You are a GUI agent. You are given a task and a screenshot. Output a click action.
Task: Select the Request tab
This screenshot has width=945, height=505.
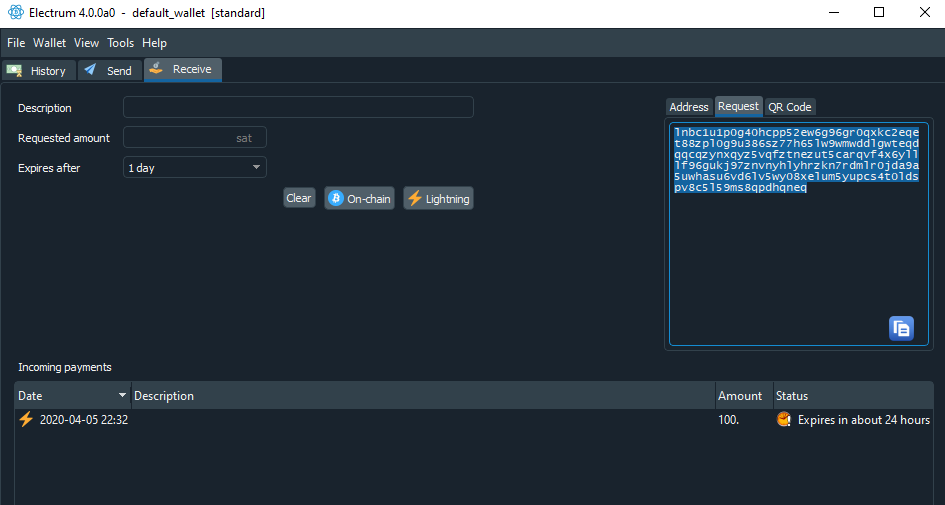point(738,106)
